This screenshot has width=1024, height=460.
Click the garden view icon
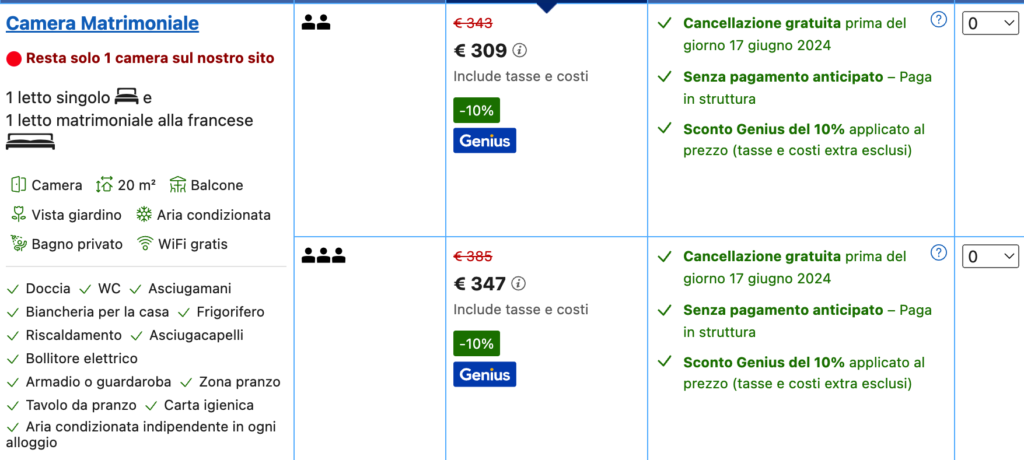pos(18,214)
